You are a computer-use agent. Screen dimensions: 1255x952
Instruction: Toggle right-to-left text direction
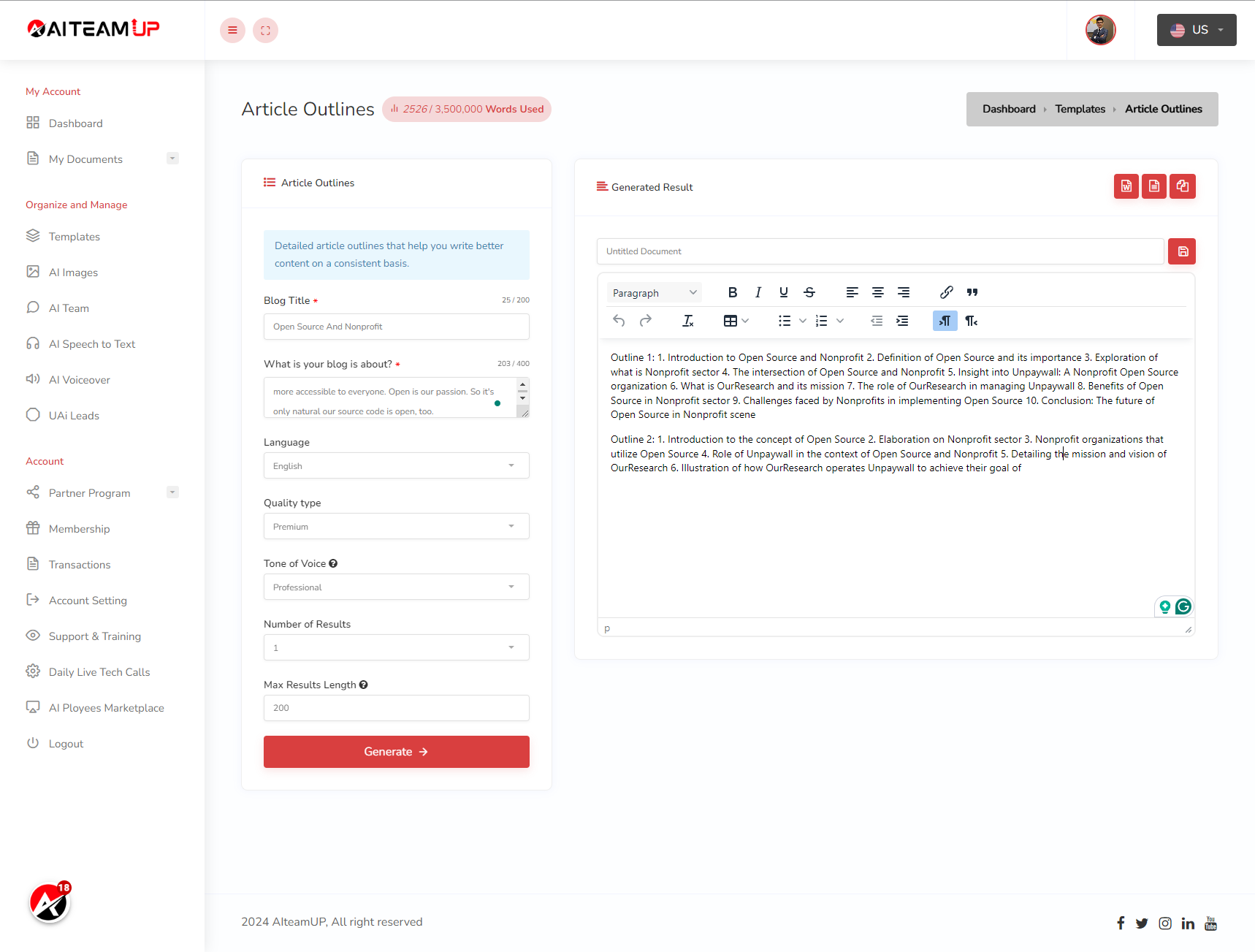tap(971, 321)
